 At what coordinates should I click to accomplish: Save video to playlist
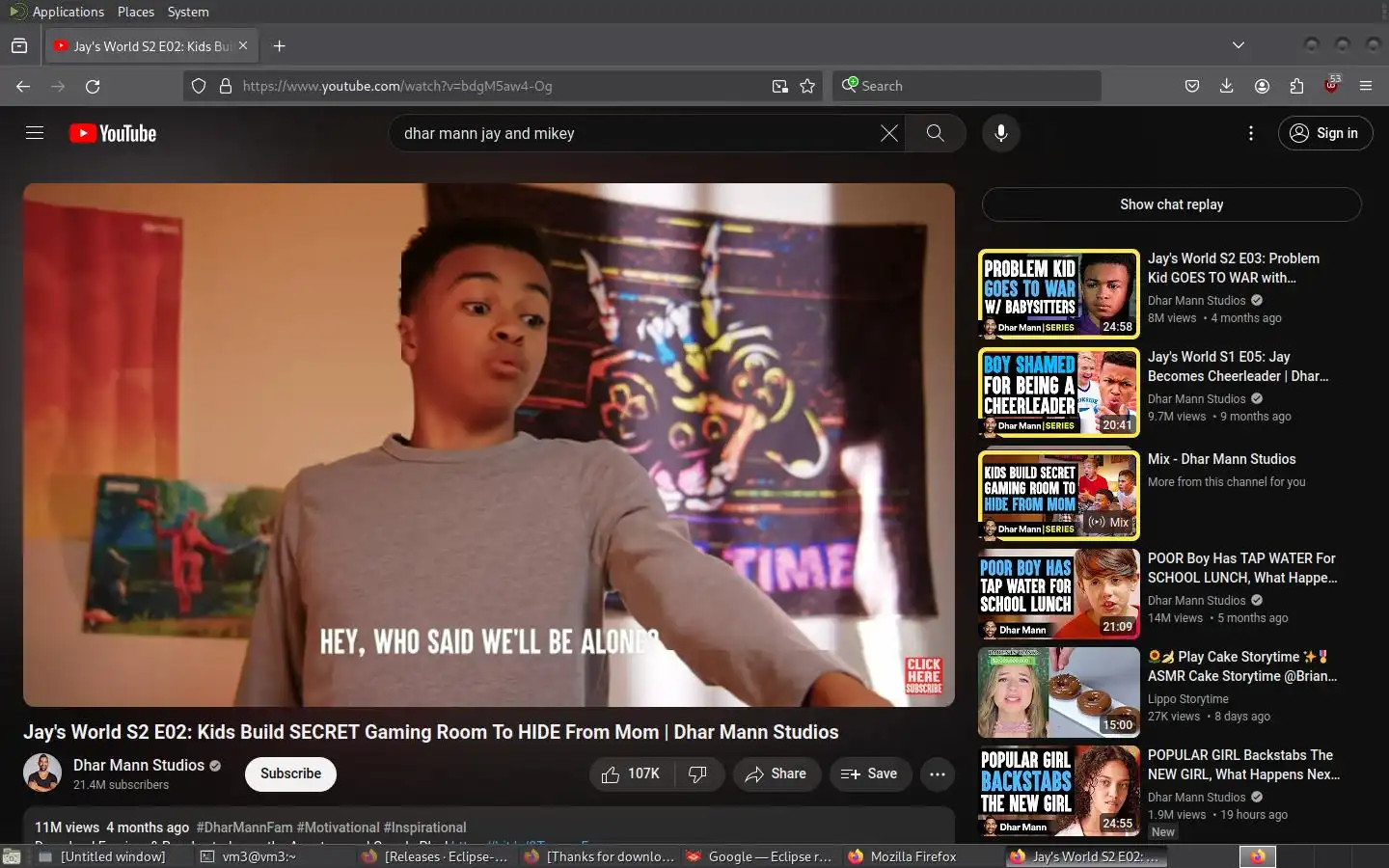coord(870,773)
